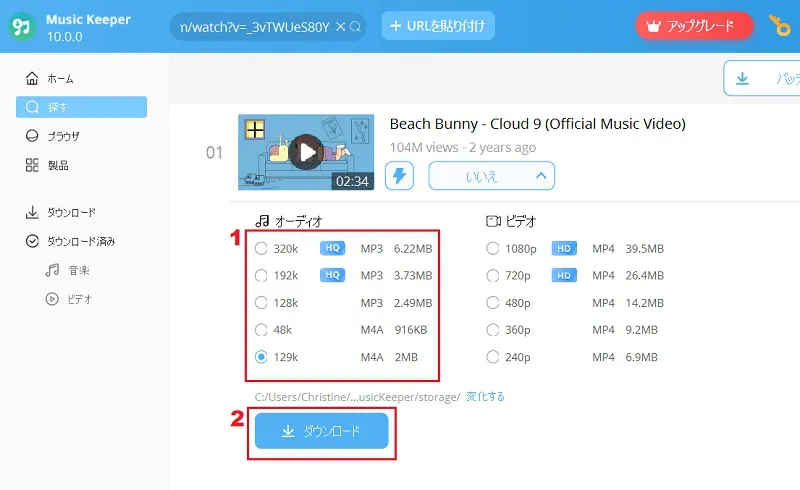
Task: Play the Beach Bunny video thumbnail
Action: (x=306, y=152)
